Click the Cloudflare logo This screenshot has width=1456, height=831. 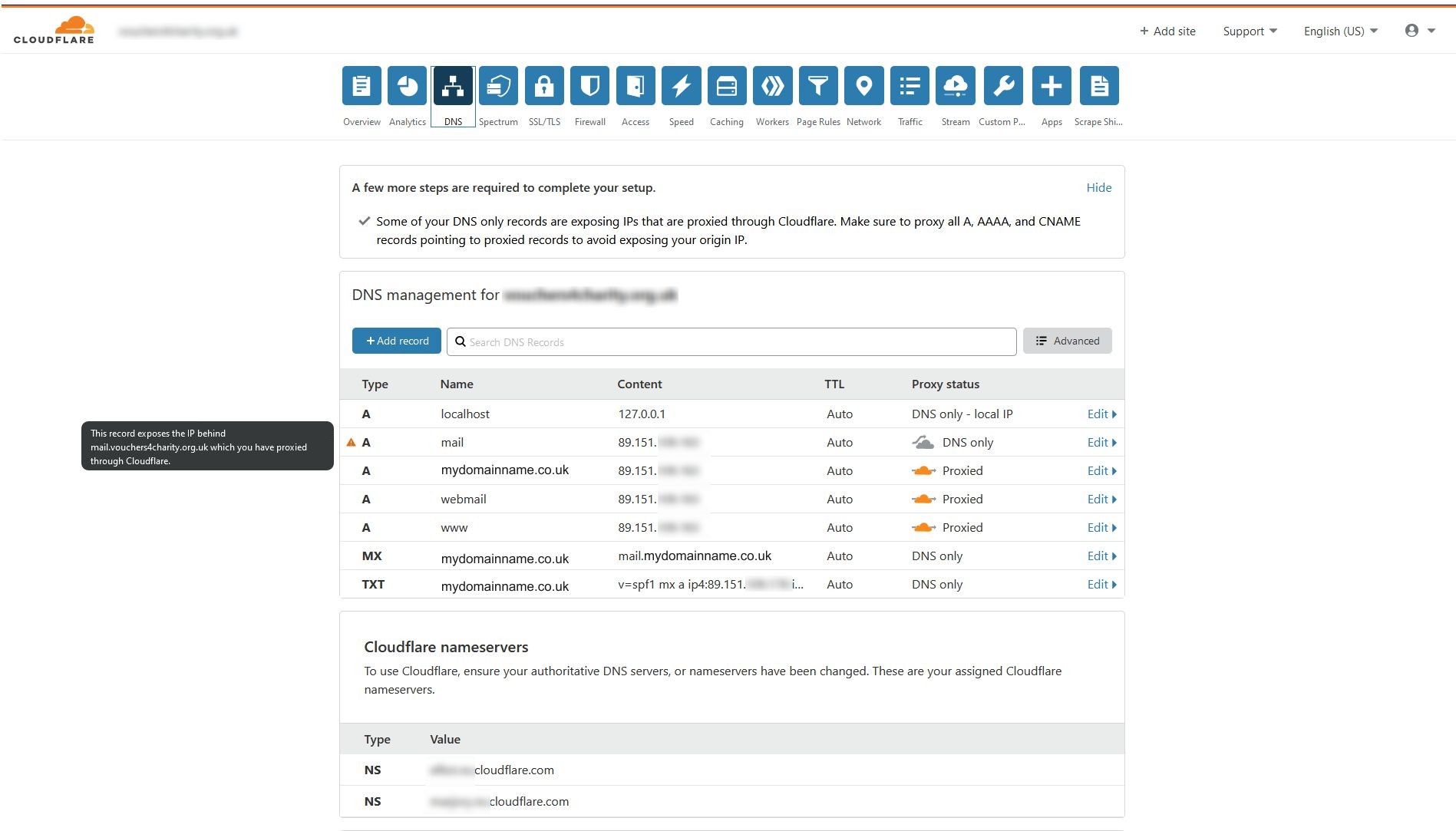[x=54, y=30]
